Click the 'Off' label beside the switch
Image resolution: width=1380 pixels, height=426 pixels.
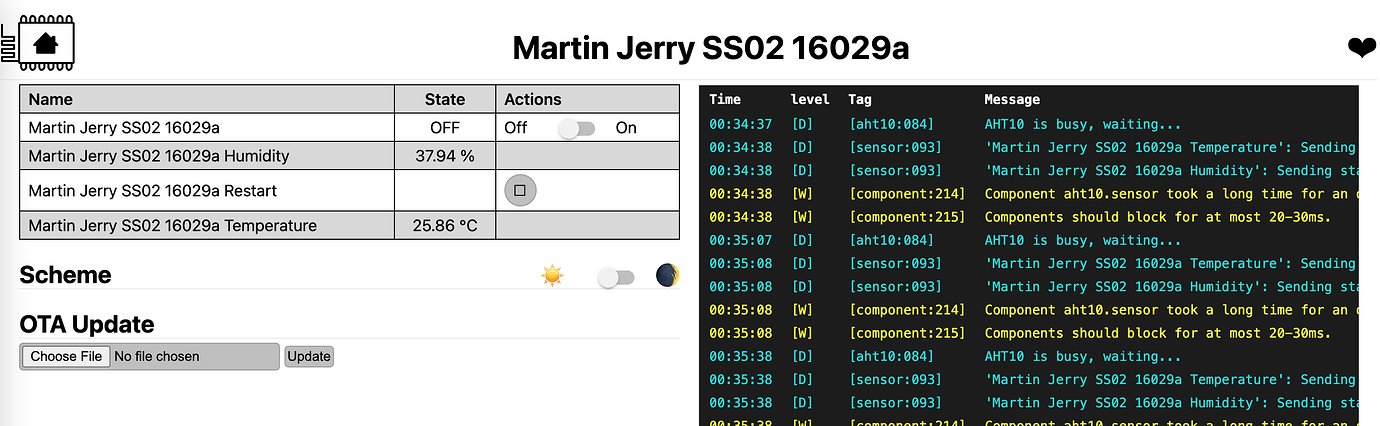point(516,128)
